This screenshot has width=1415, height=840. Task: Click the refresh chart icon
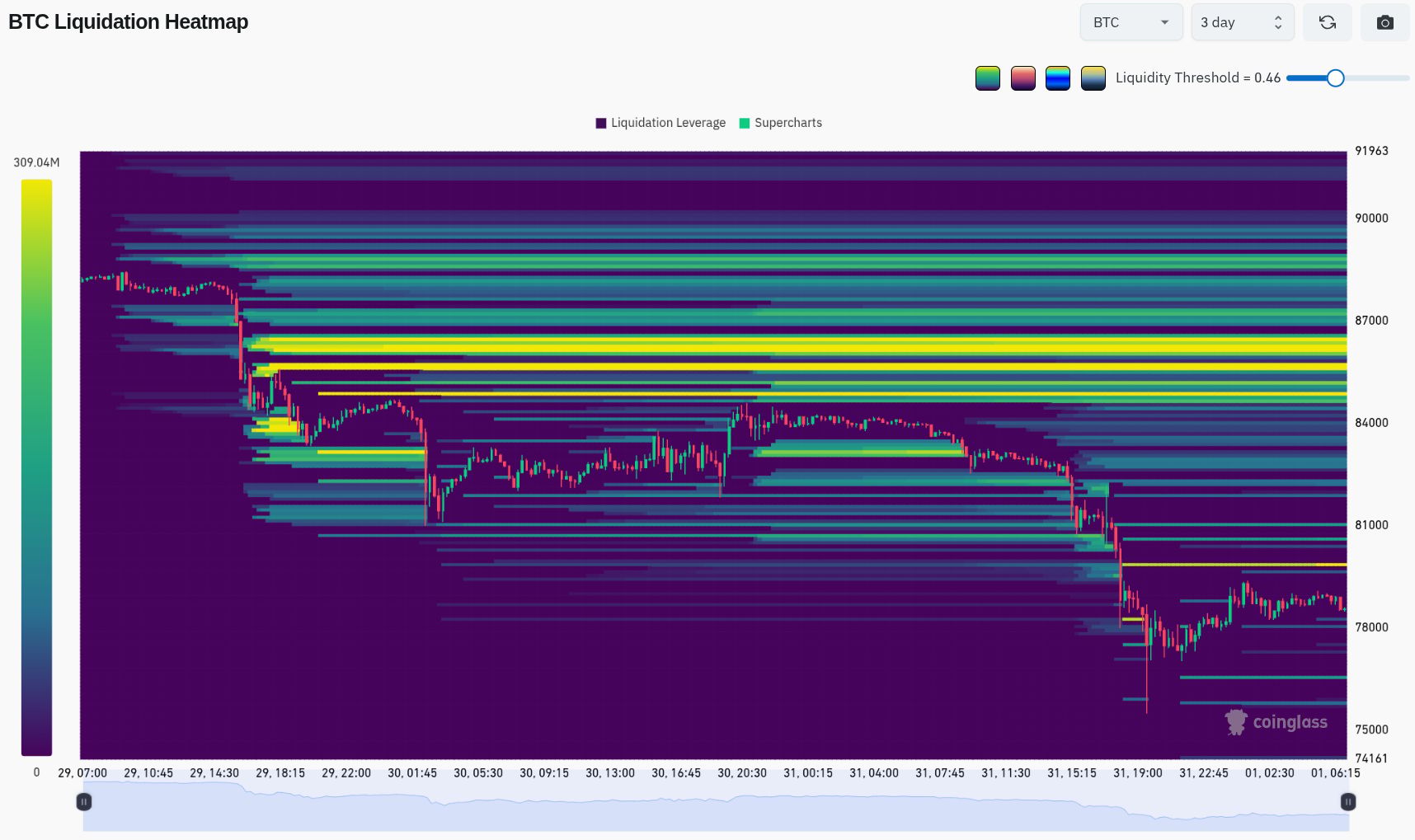[1327, 22]
